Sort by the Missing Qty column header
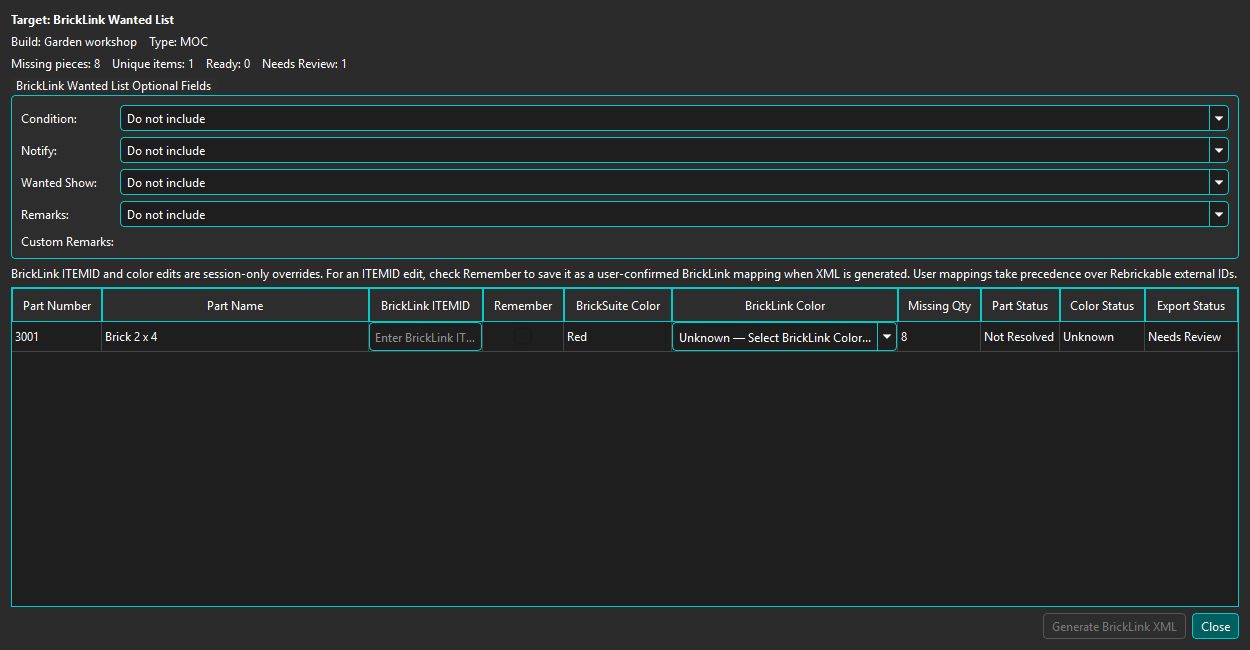The width and height of the screenshot is (1250, 650). click(939, 306)
